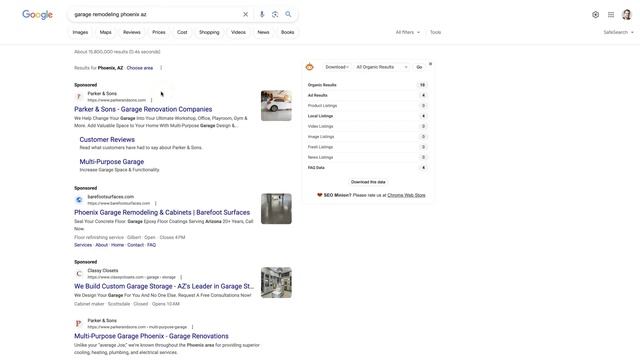Viewport: 640px width, 360px height.
Task: Click the Choose area link
Action: [140, 68]
